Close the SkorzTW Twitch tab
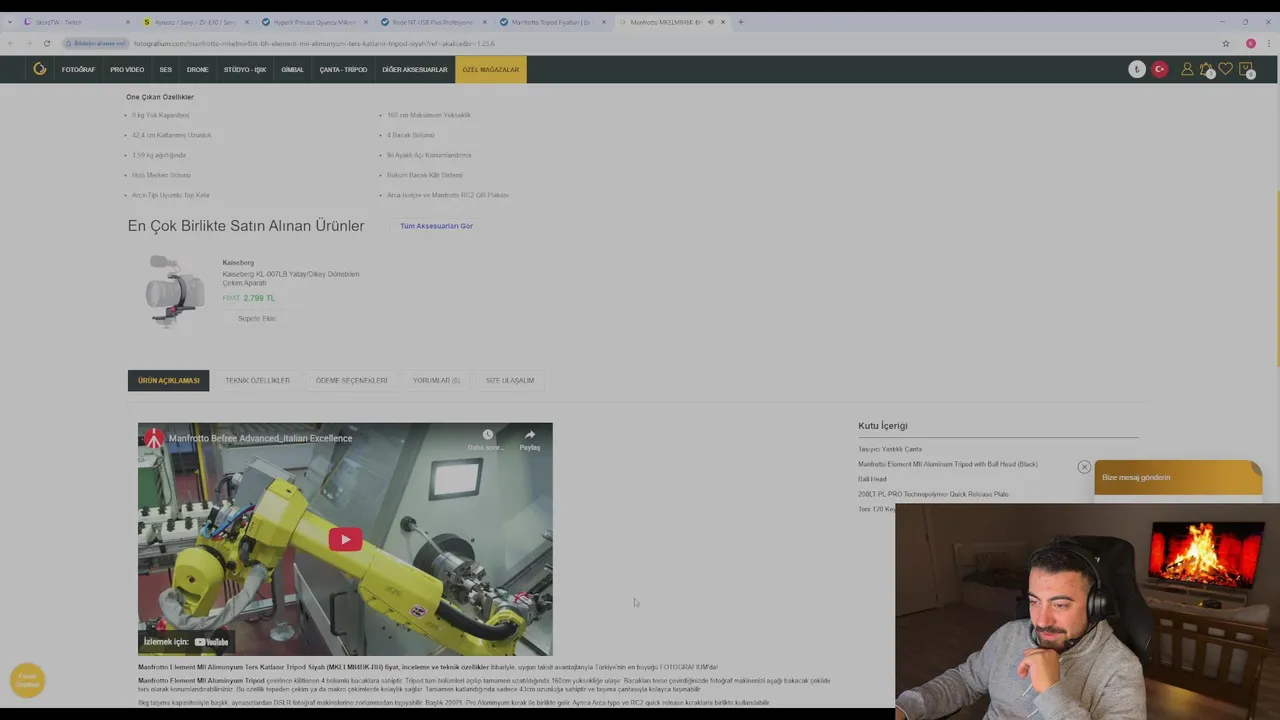The height and width of the screenshot is (720, 1280). point(128,22)
